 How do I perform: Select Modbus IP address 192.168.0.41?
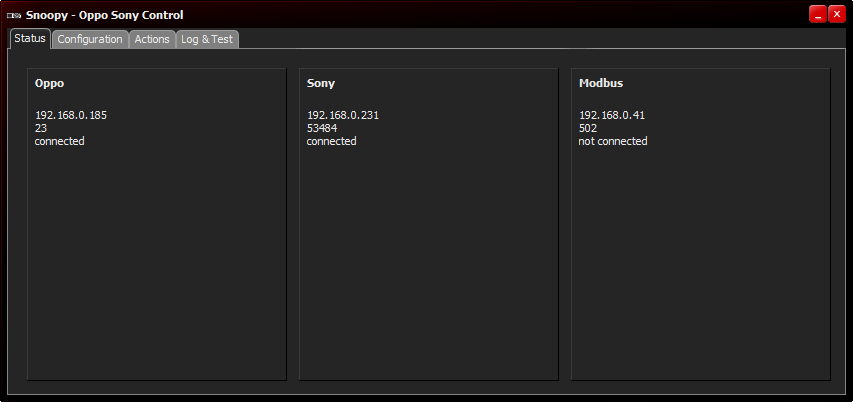pos(612,115)
